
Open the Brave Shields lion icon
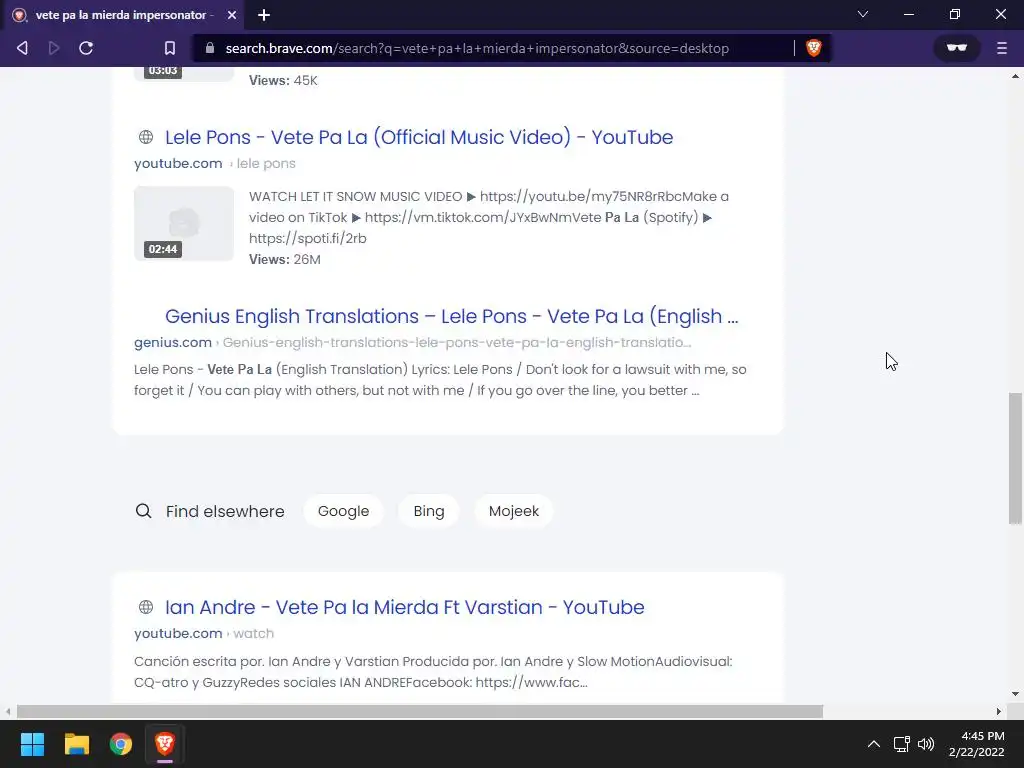pyautogui.click(x=814, y=48)
